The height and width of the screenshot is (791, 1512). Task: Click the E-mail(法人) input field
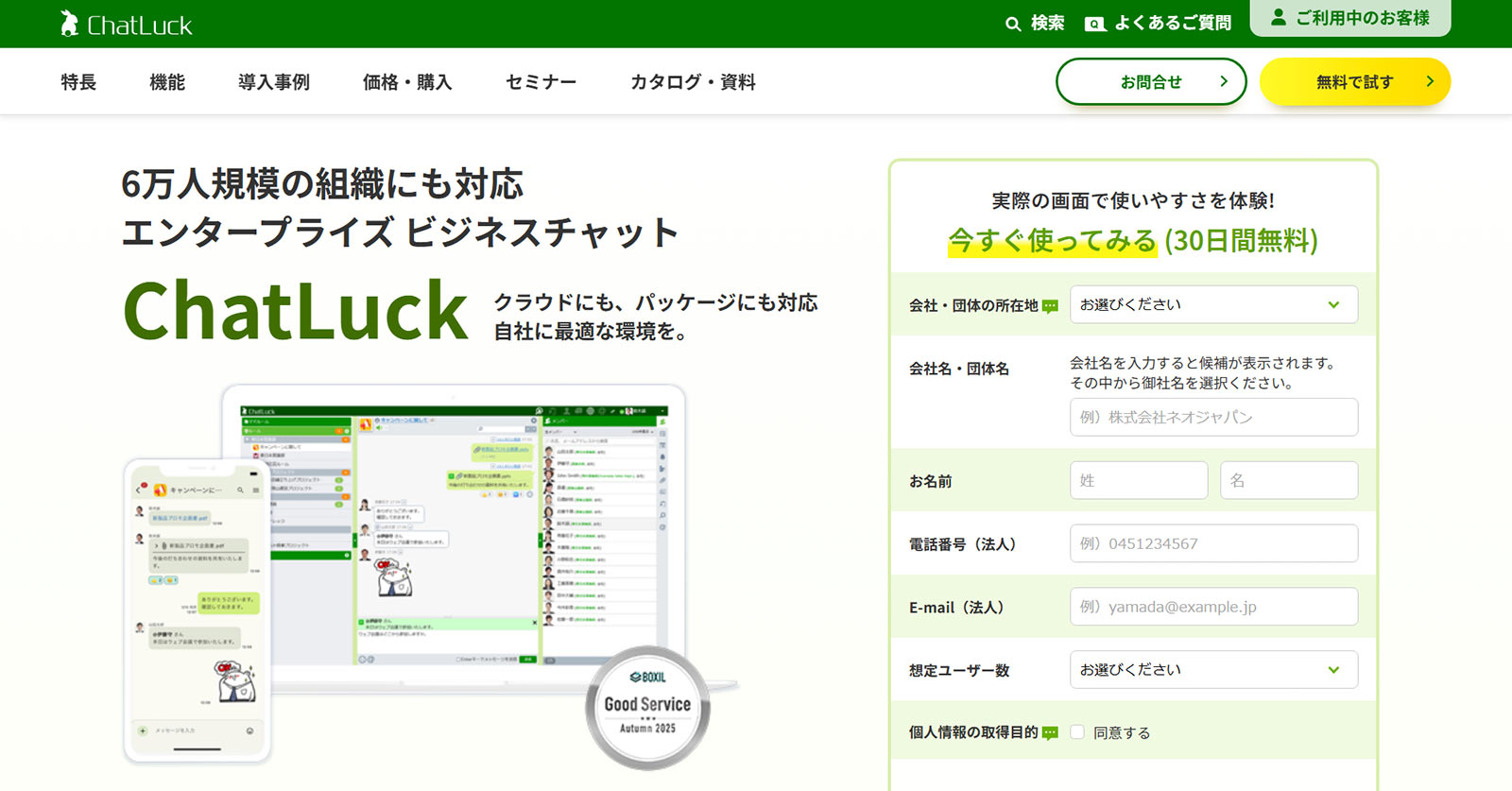pyautogui.click(x=1213, y=607)
